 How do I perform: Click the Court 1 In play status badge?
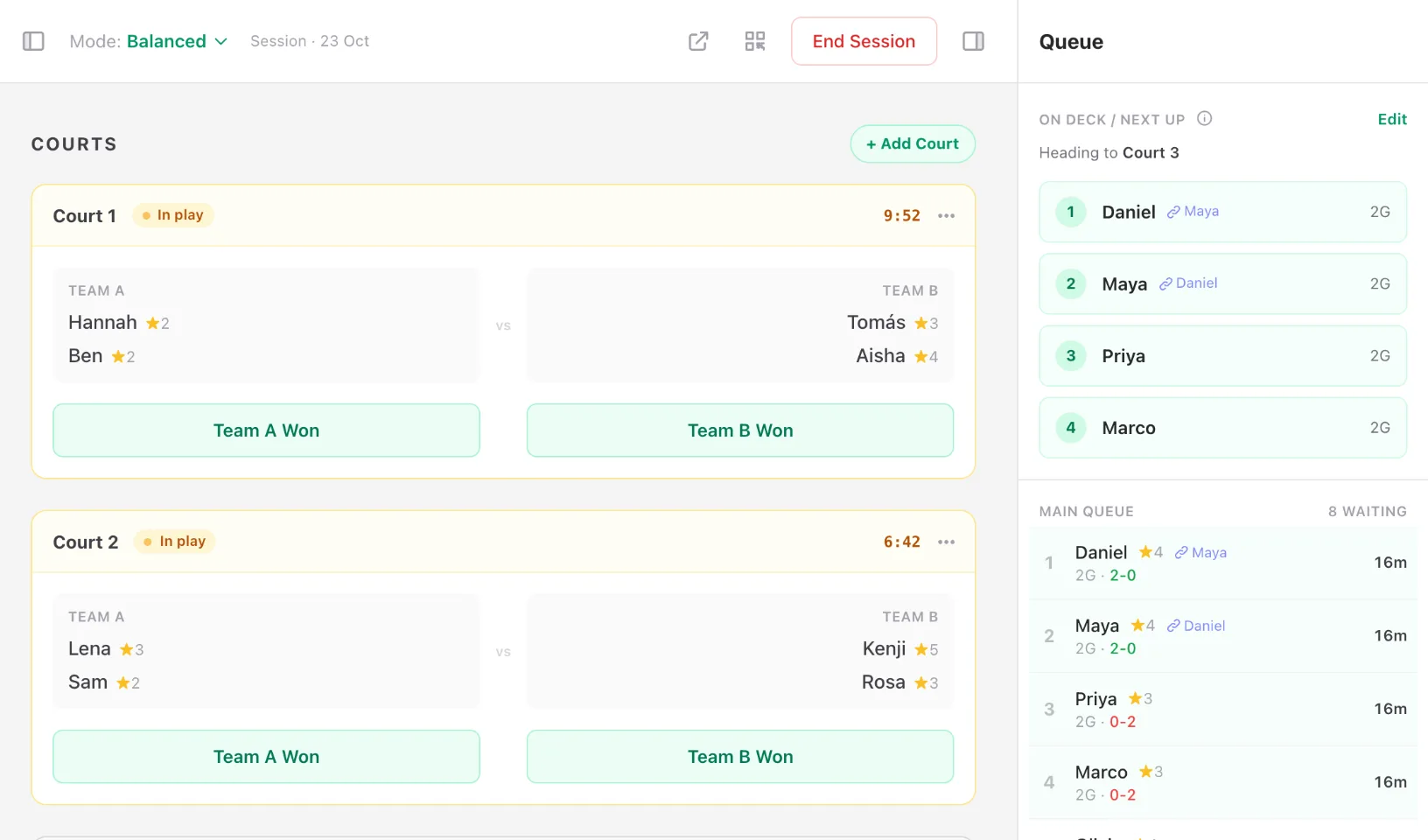point(173,215)
